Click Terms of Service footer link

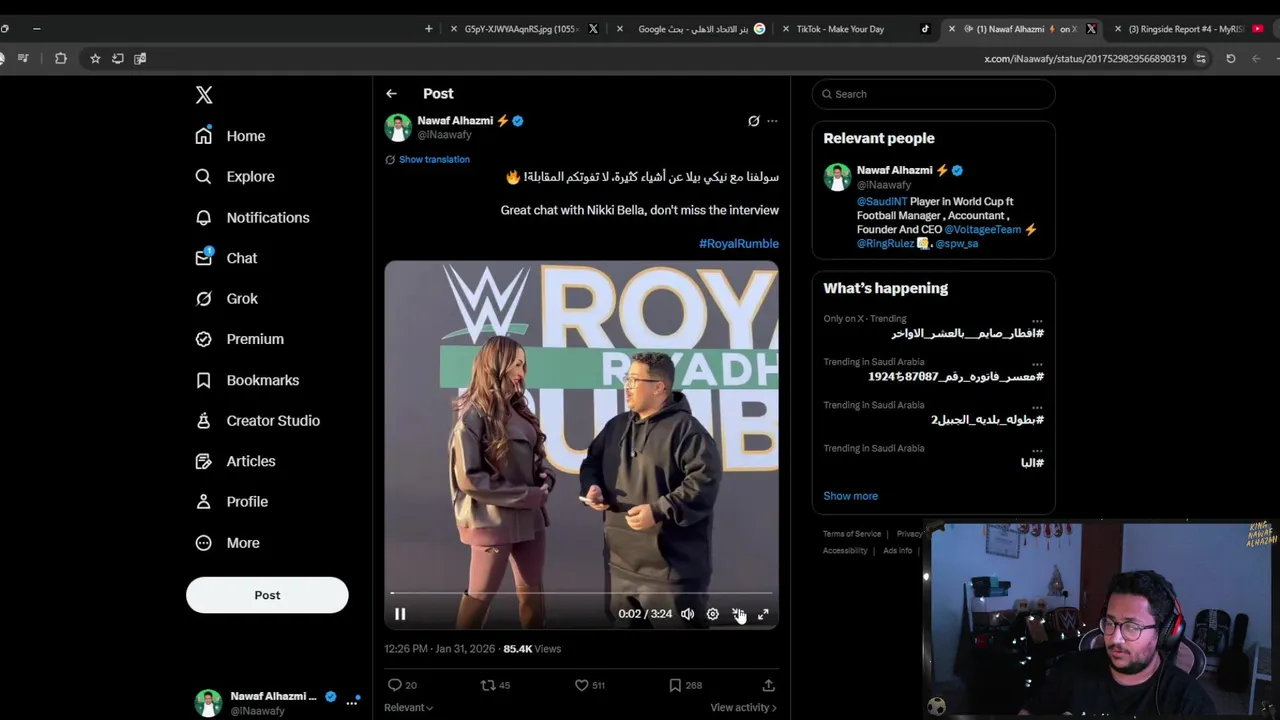[x=852, y=534]
